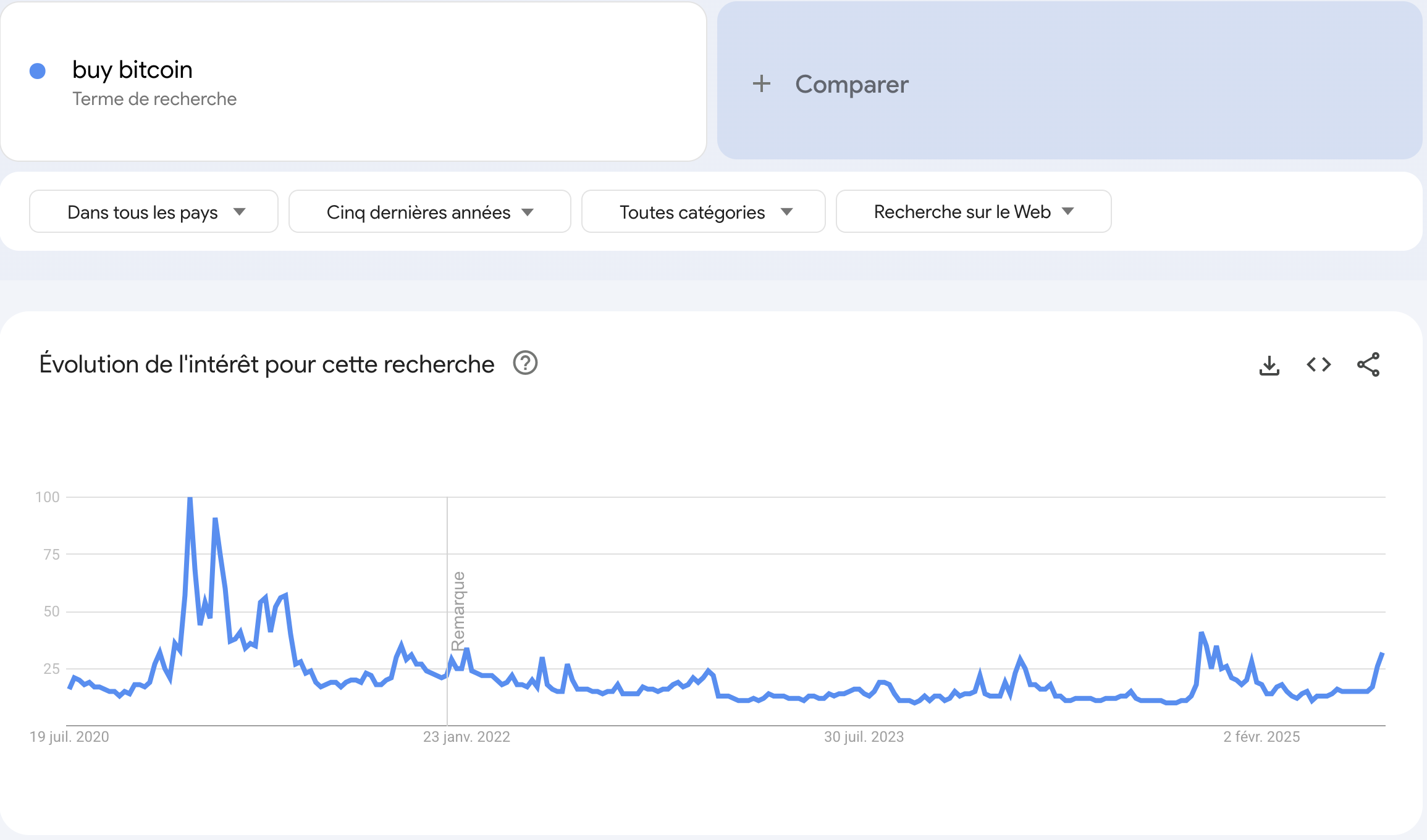This screenshot has width=1427, height=840.
Task: Click the '19 juil. 2020' axis label
Action: [69, 737]
